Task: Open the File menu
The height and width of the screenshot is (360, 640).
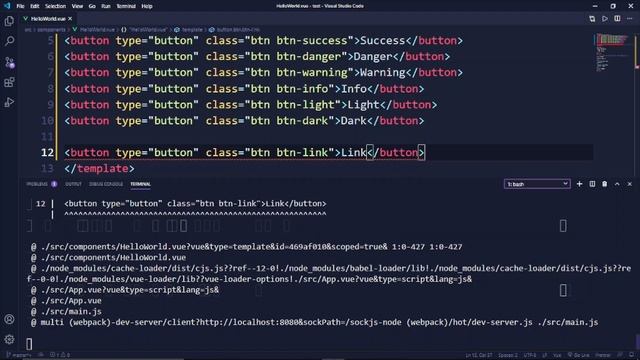Action: click(x=20, y=6)
